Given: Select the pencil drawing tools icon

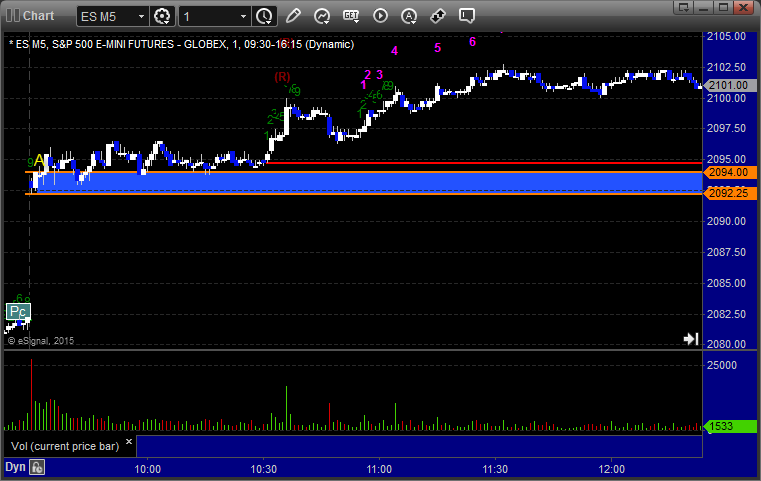Looking at the screenshot, I should pos(293,16).
